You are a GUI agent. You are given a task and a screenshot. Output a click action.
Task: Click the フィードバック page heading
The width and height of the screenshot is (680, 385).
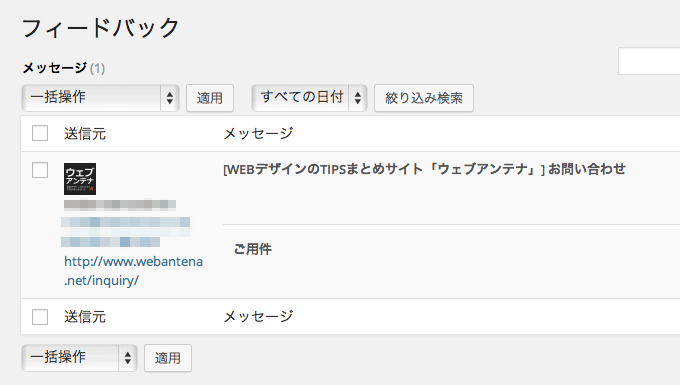coord(101,28)
